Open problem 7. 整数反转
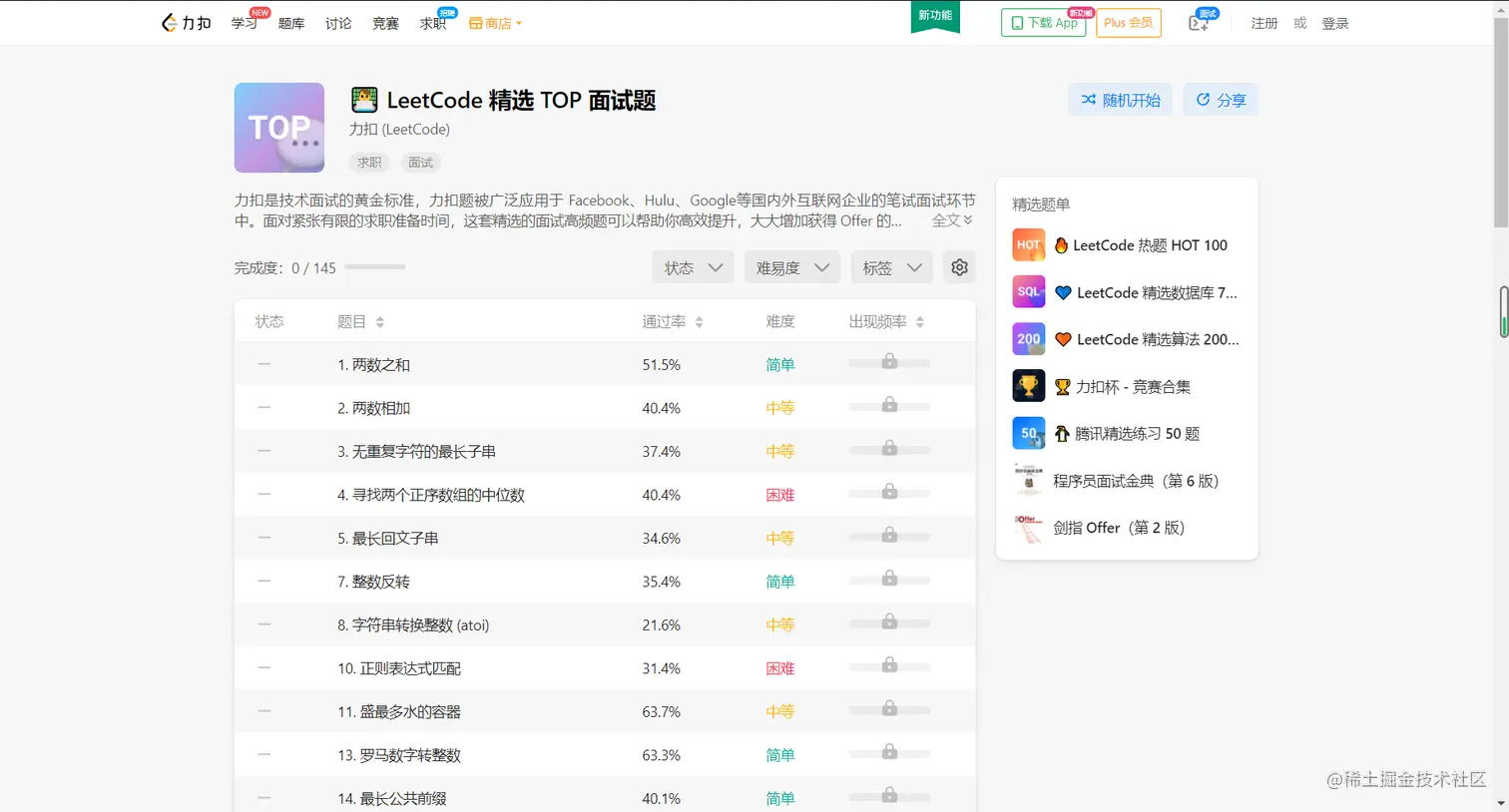 coord(373,582)
